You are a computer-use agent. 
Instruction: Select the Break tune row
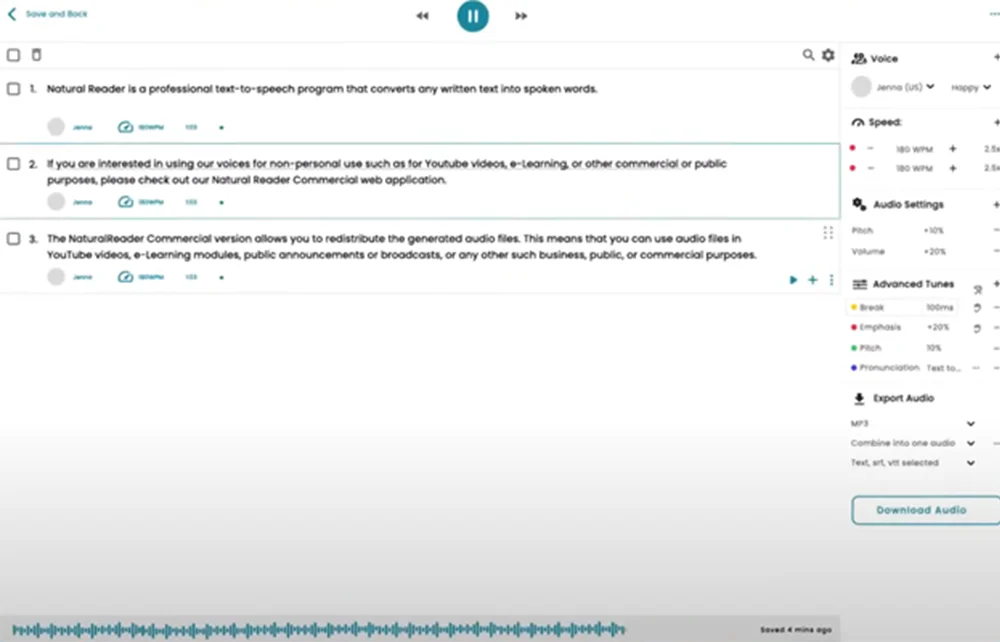902,307
